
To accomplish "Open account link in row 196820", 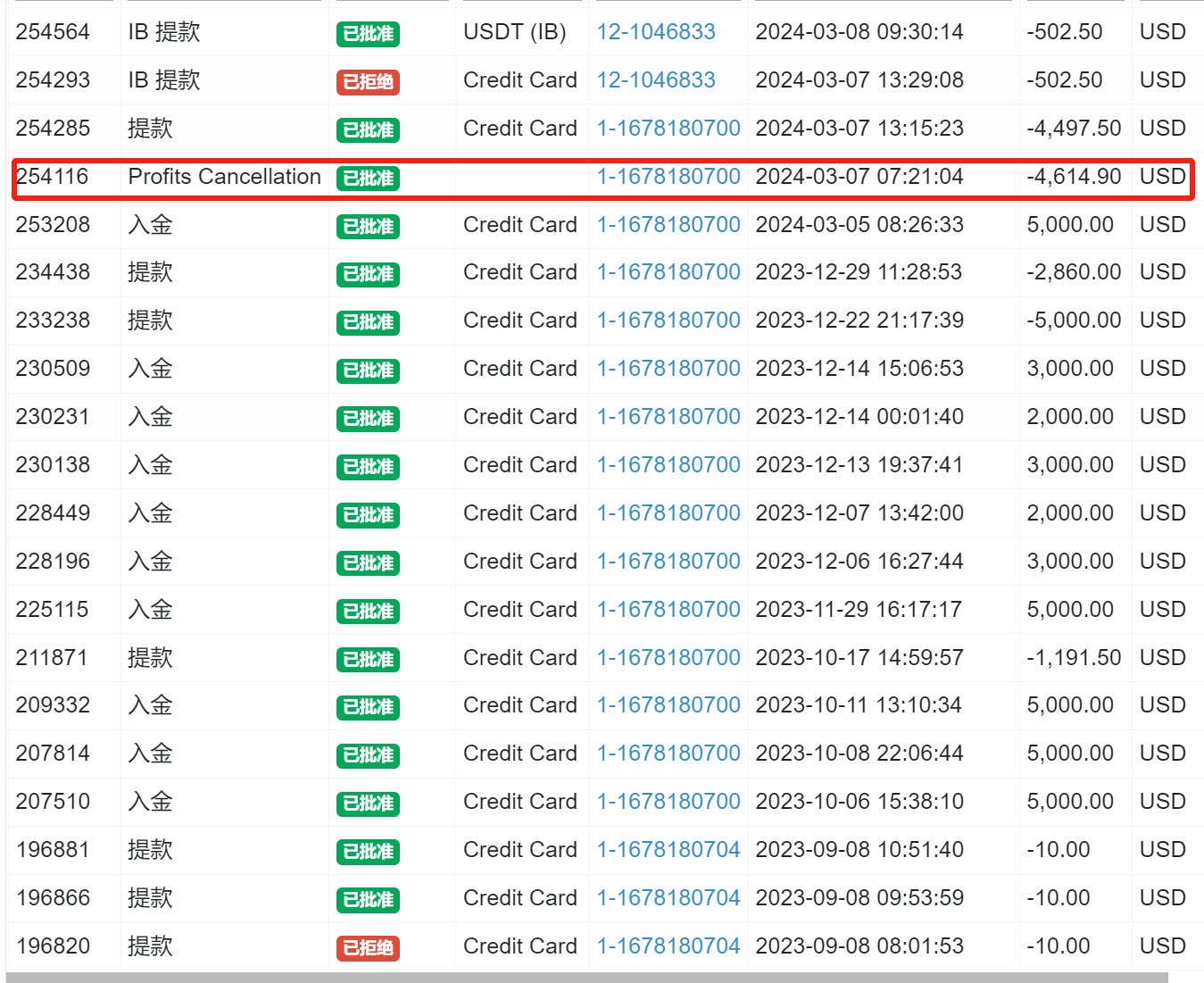I will (x=668, y=946).
